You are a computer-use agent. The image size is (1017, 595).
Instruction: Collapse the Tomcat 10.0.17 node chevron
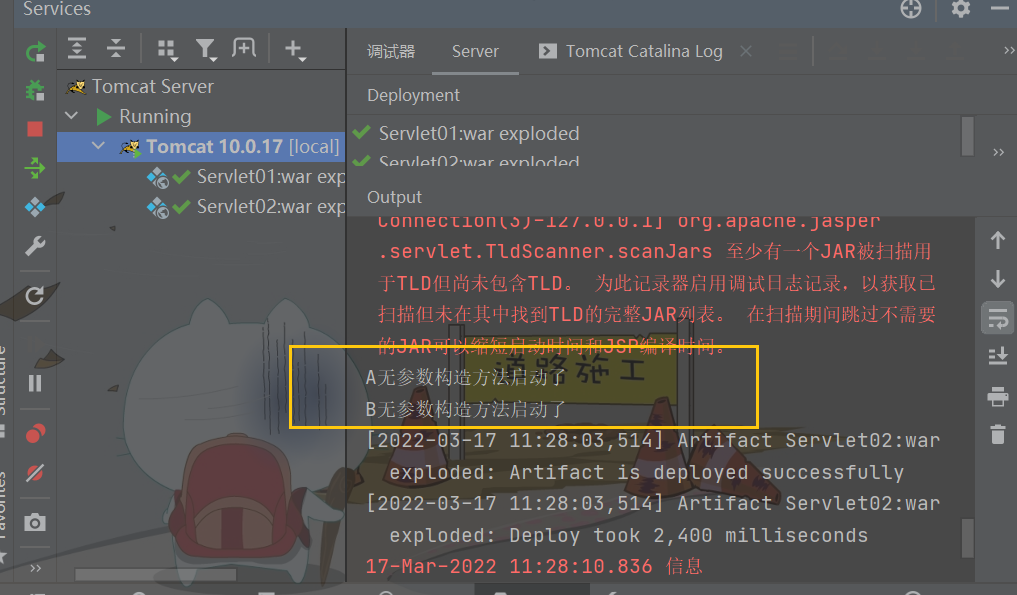point(99,146)
